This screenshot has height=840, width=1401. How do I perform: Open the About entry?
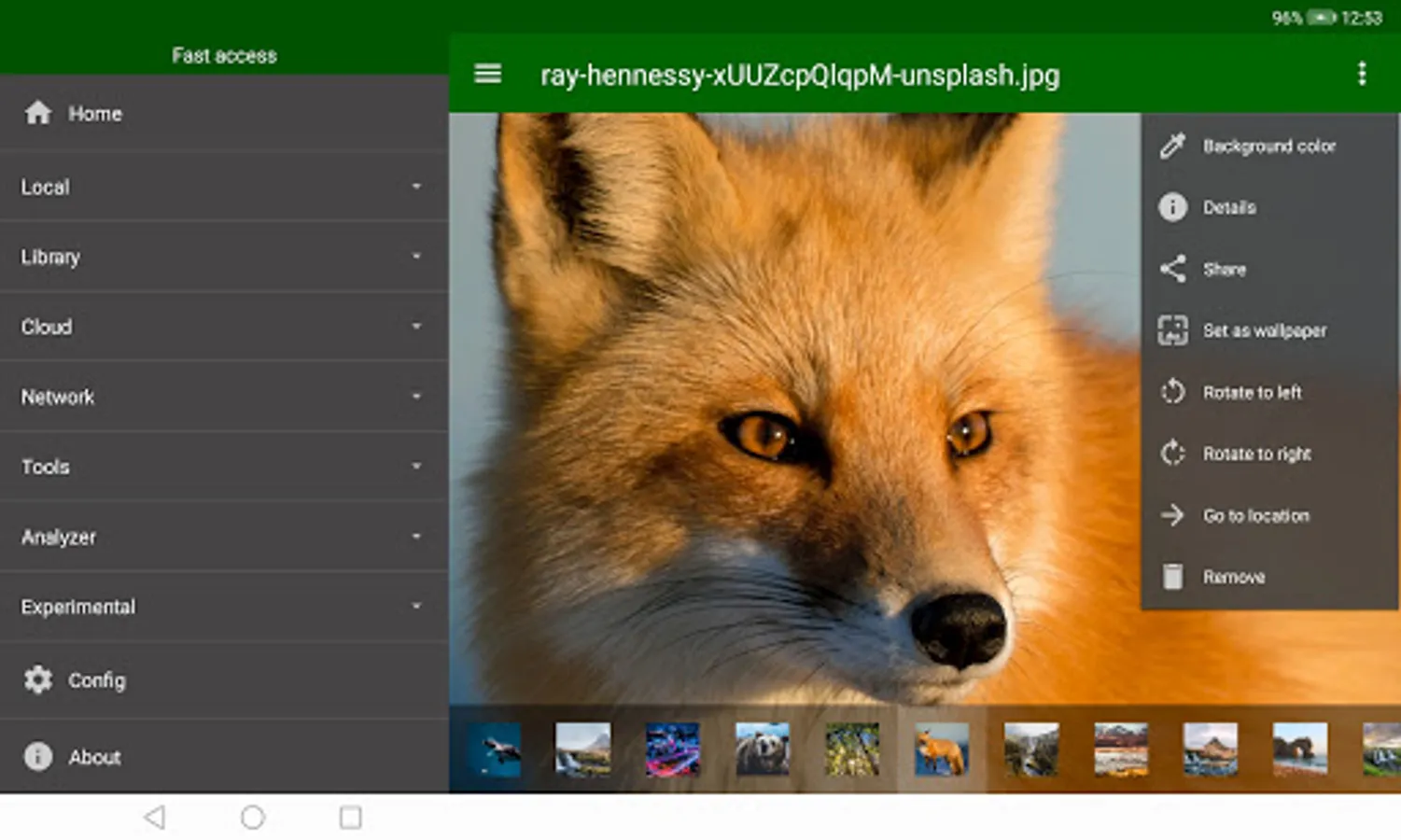[x=224, y=757]
